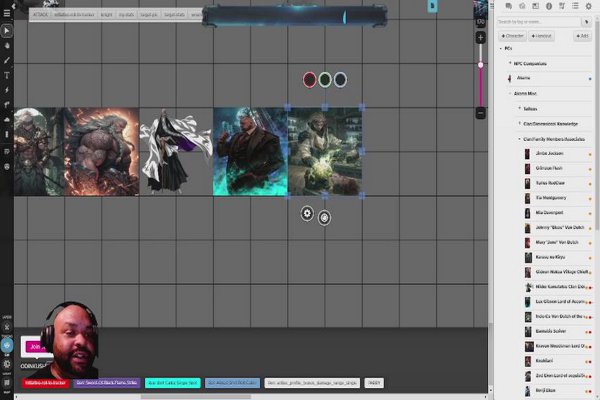
Task: Click the zoom out minus button
Action: (481, 113)
